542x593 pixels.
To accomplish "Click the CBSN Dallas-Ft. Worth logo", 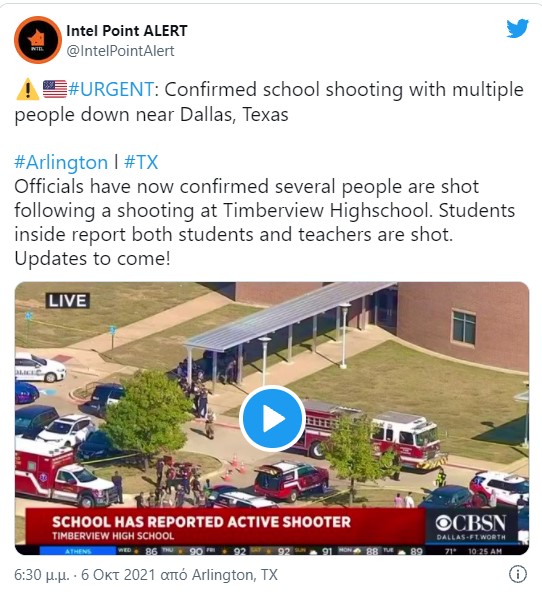I will pyautogui.click(x=471, y=526).
